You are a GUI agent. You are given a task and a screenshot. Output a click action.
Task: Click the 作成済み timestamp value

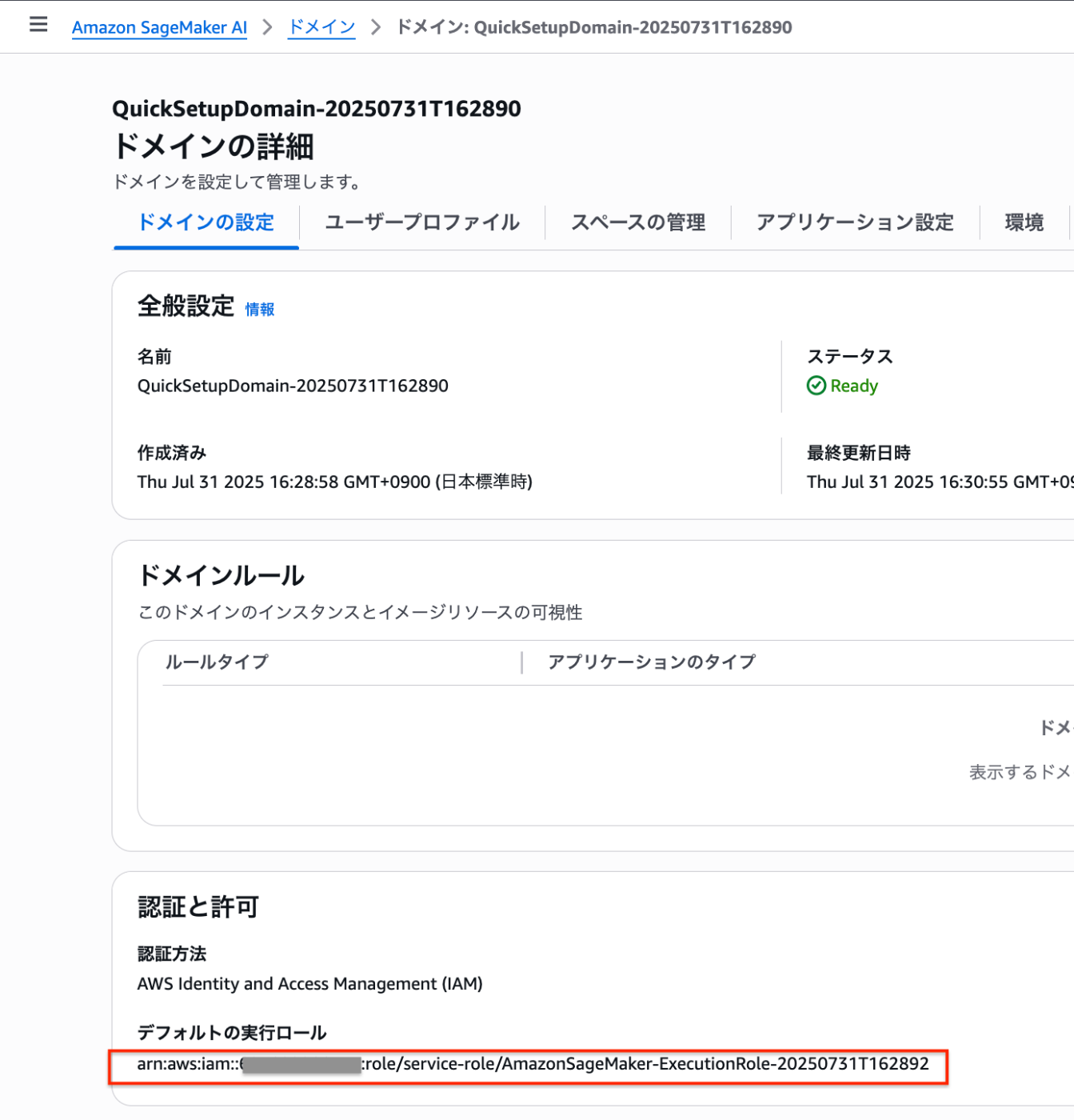coord(335,482)
